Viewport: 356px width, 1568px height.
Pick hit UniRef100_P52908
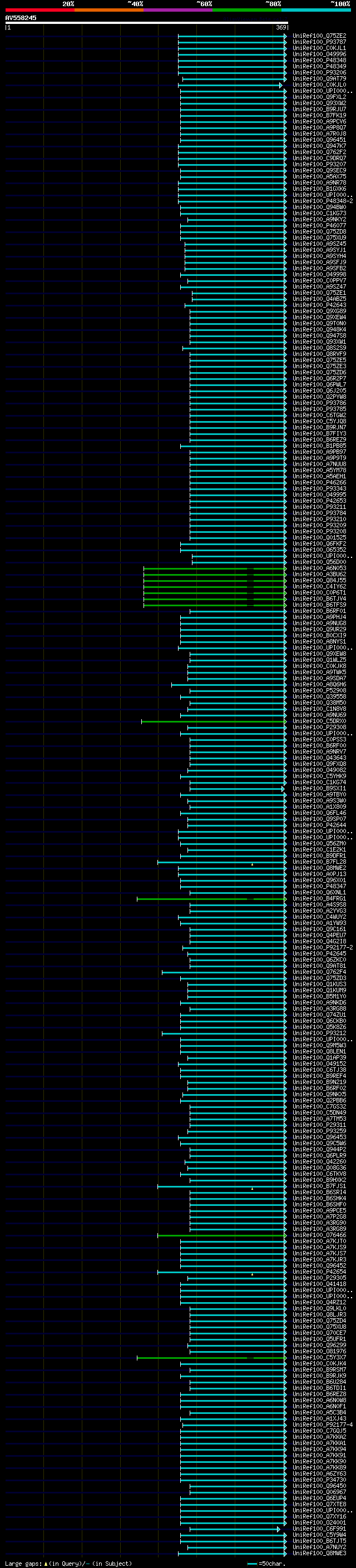coord(319,690)
